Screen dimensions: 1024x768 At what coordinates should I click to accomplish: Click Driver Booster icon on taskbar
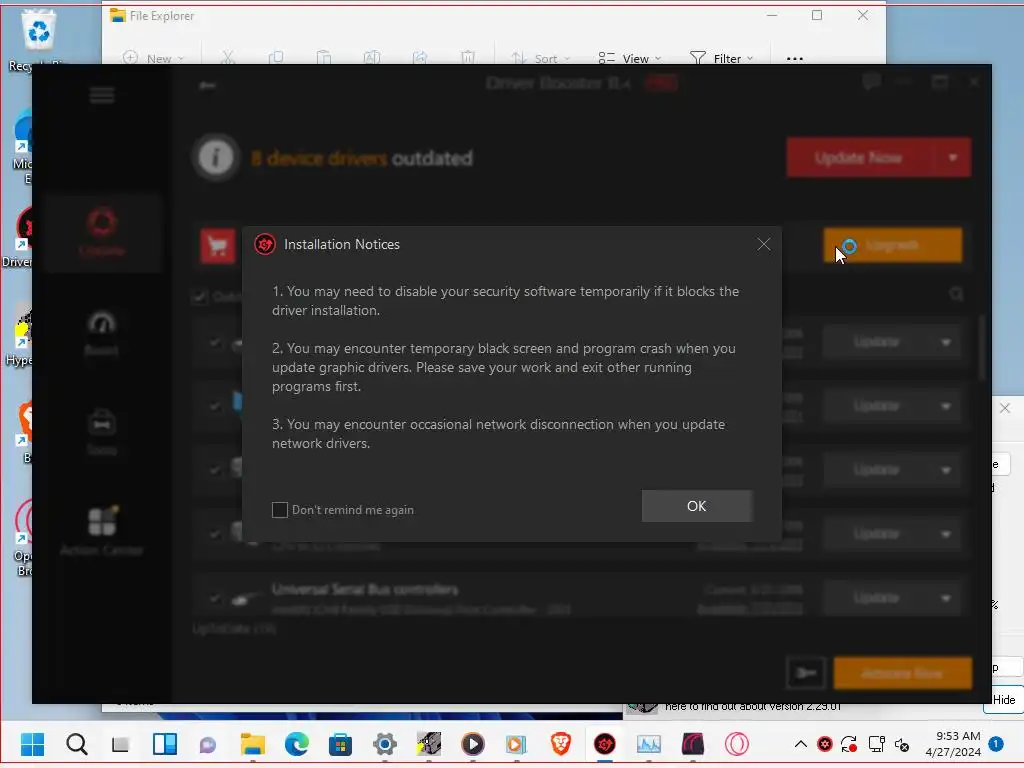[x=605, y=744]
